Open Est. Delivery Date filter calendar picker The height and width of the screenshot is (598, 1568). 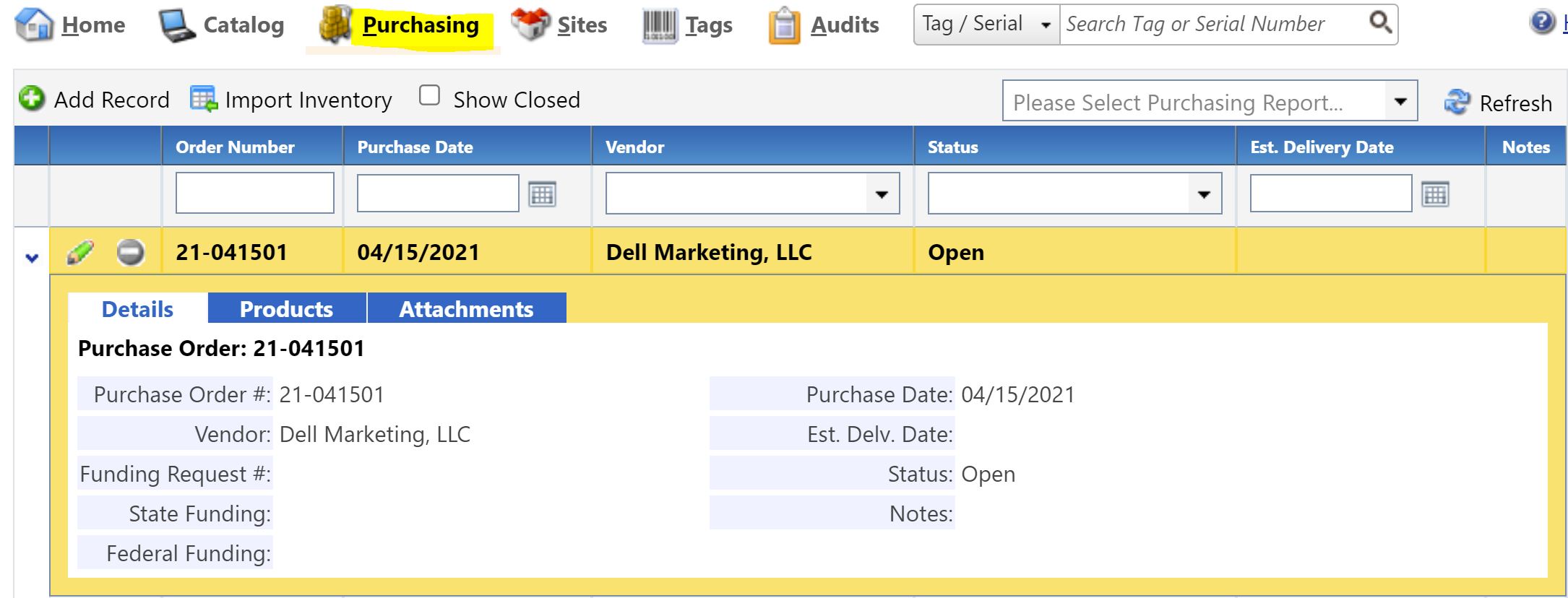coord(1435,194)
